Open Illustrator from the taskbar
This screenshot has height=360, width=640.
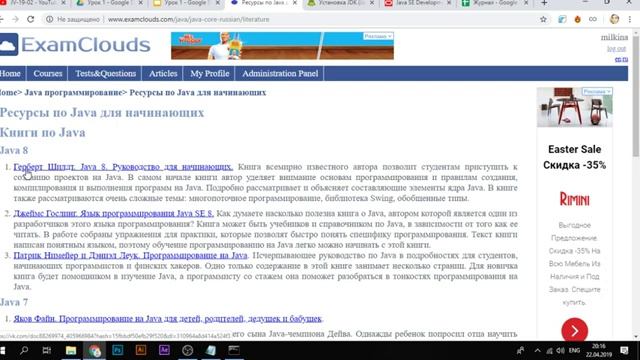coord(141,350)
